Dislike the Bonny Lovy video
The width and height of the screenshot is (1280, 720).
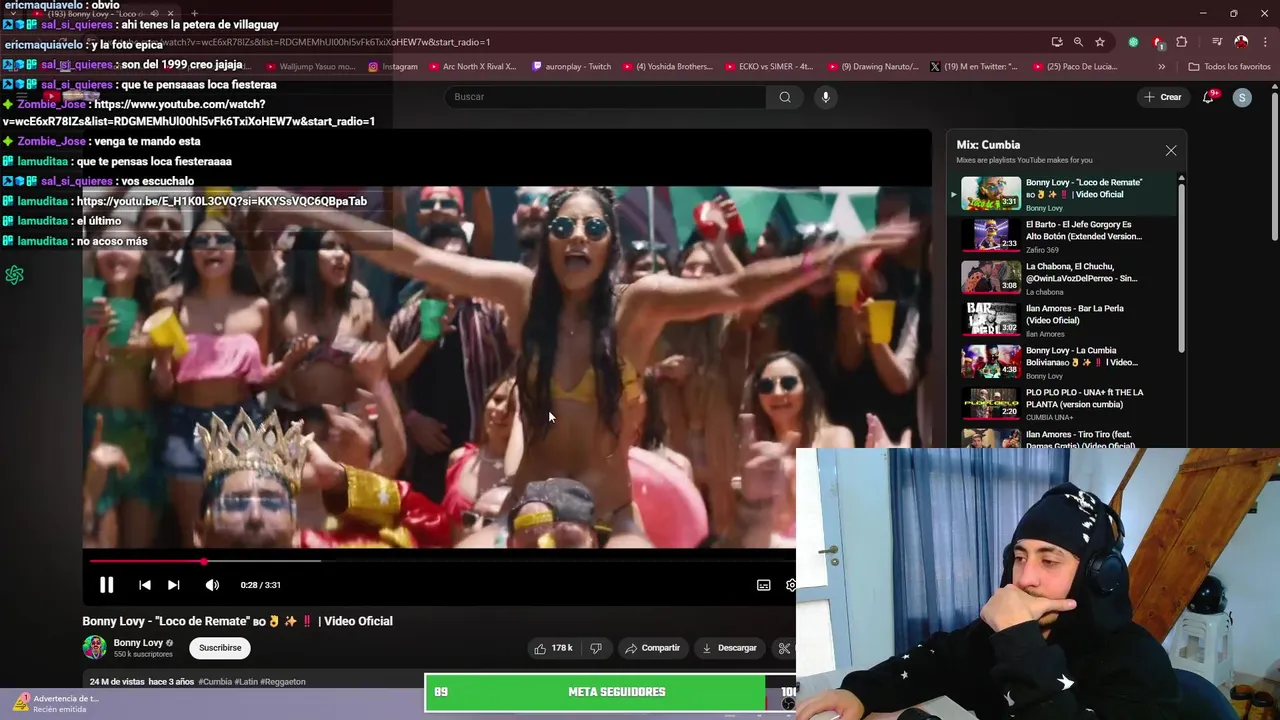[x=596, y=648]
